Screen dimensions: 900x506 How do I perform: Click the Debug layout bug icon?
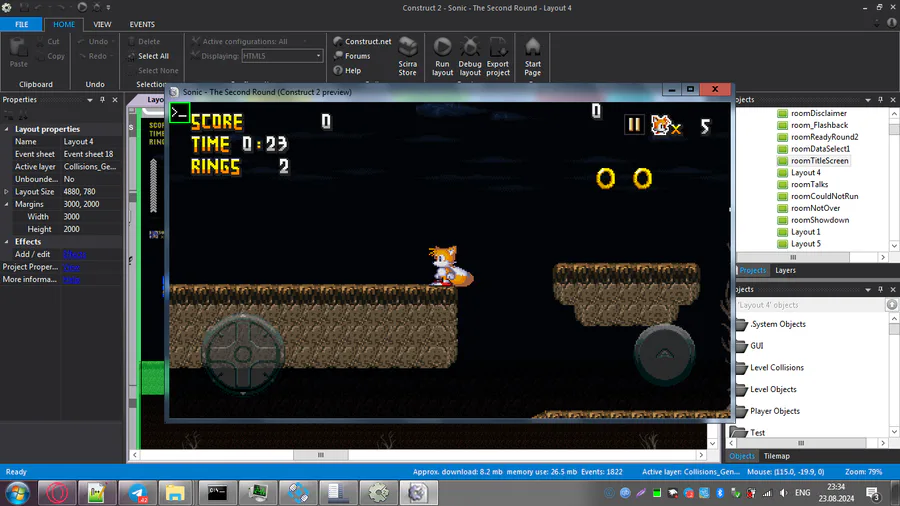[x=470, y=47]
